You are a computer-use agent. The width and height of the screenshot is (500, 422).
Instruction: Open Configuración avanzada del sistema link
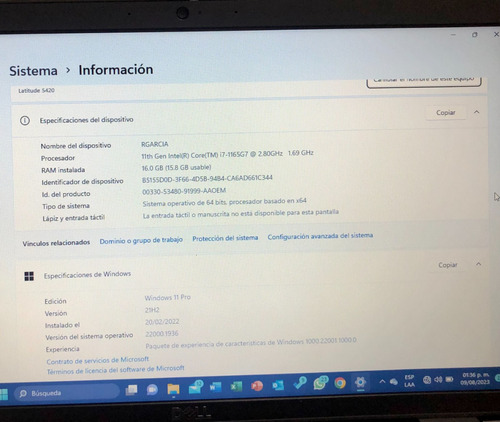pos(320,236)
